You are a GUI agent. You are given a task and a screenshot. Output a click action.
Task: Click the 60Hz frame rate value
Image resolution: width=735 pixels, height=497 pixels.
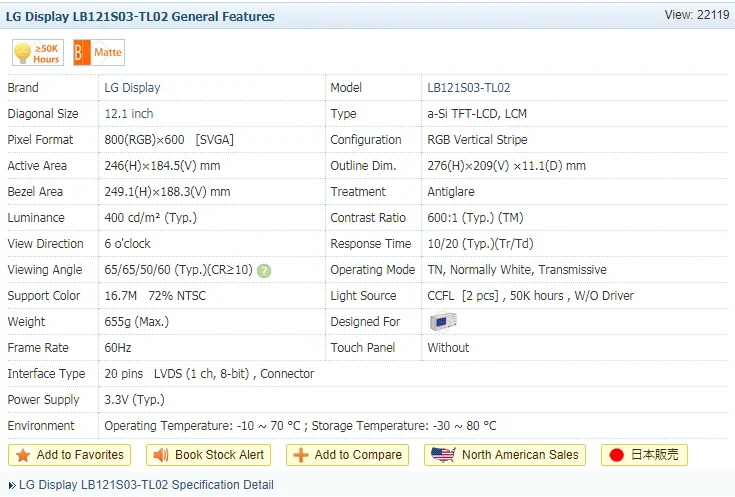pos(118,348)
